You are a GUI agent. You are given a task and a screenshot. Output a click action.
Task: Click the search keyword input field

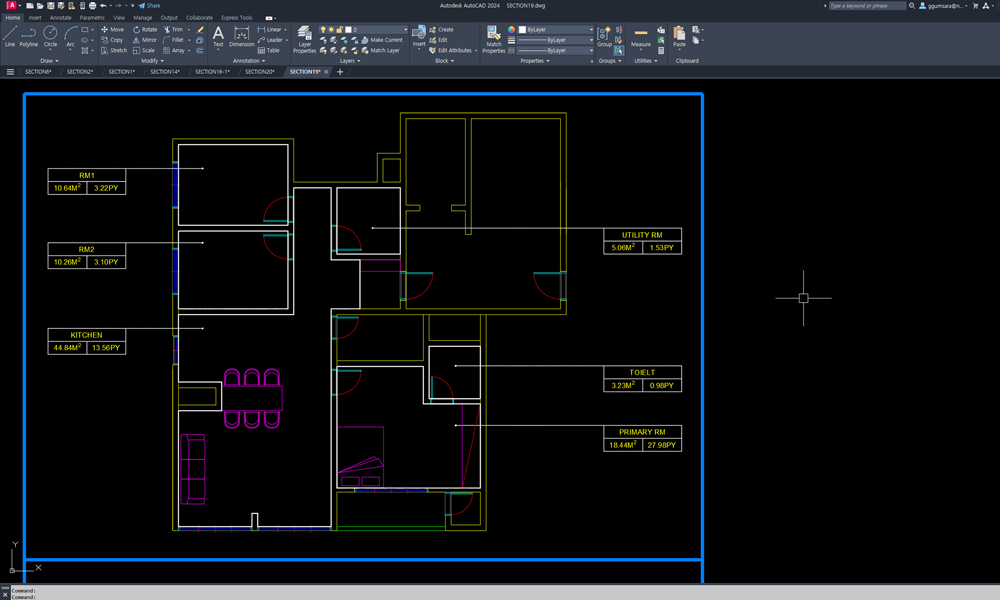click(867, 6)
